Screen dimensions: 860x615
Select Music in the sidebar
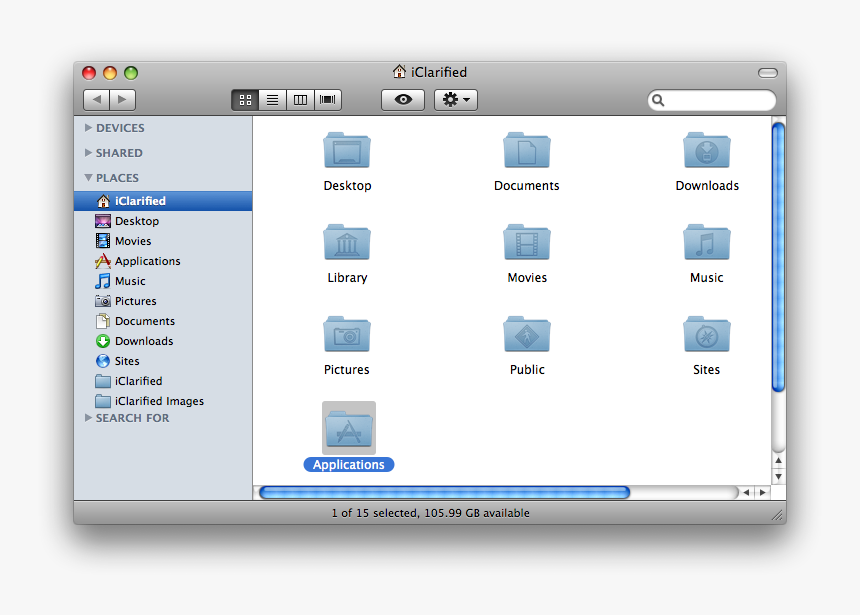pos(163,281)
